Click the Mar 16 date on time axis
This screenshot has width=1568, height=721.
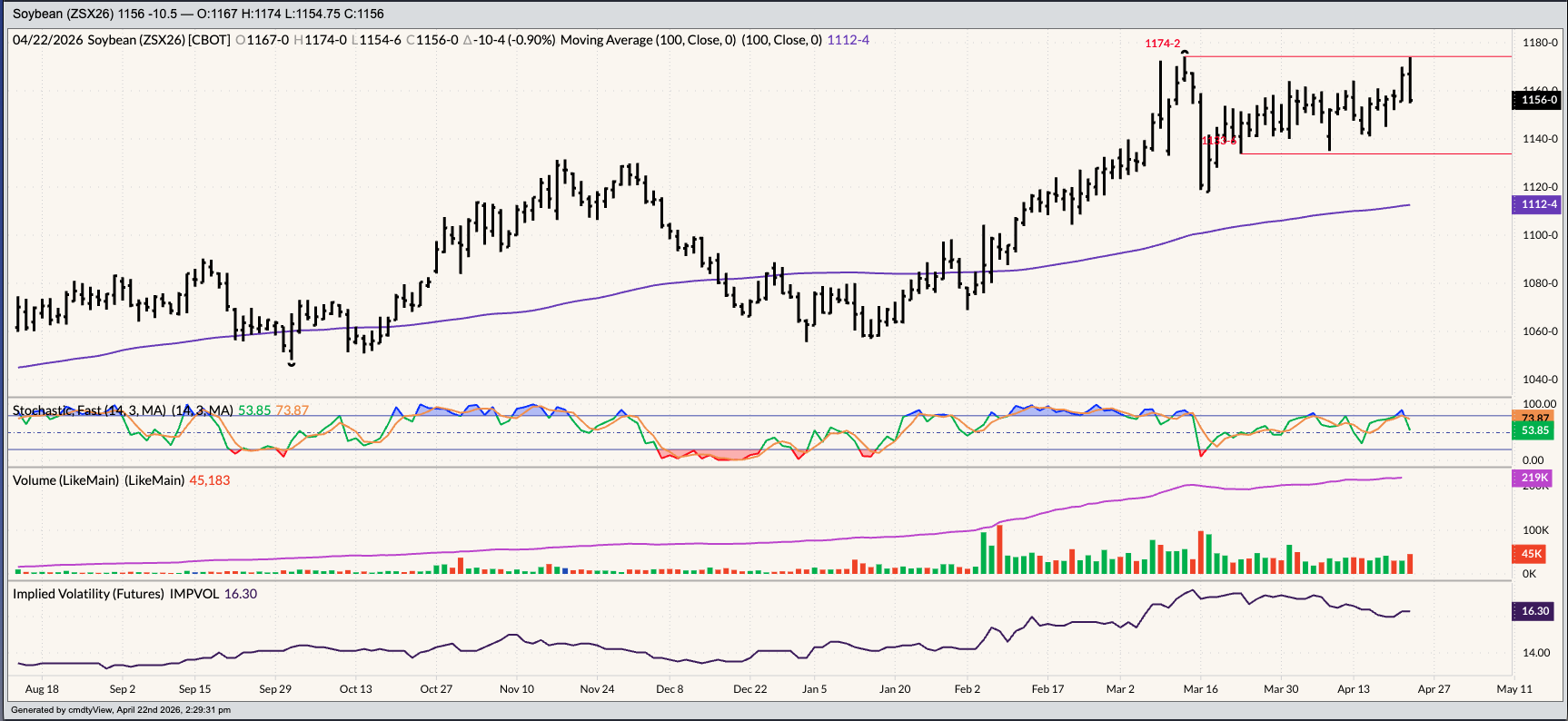[1200, 689]
